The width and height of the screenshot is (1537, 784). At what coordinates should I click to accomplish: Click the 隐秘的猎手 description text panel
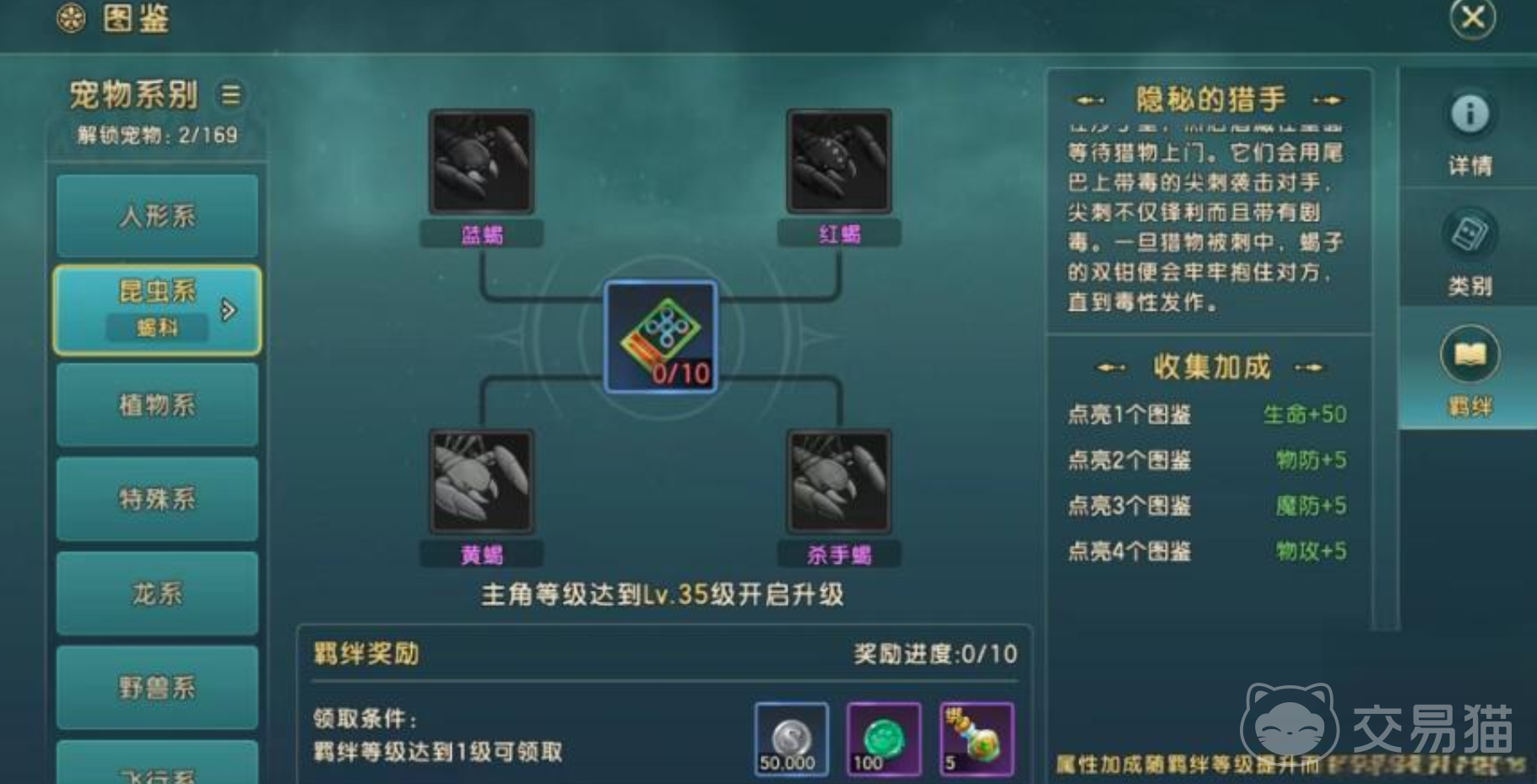coord(1208,215)
